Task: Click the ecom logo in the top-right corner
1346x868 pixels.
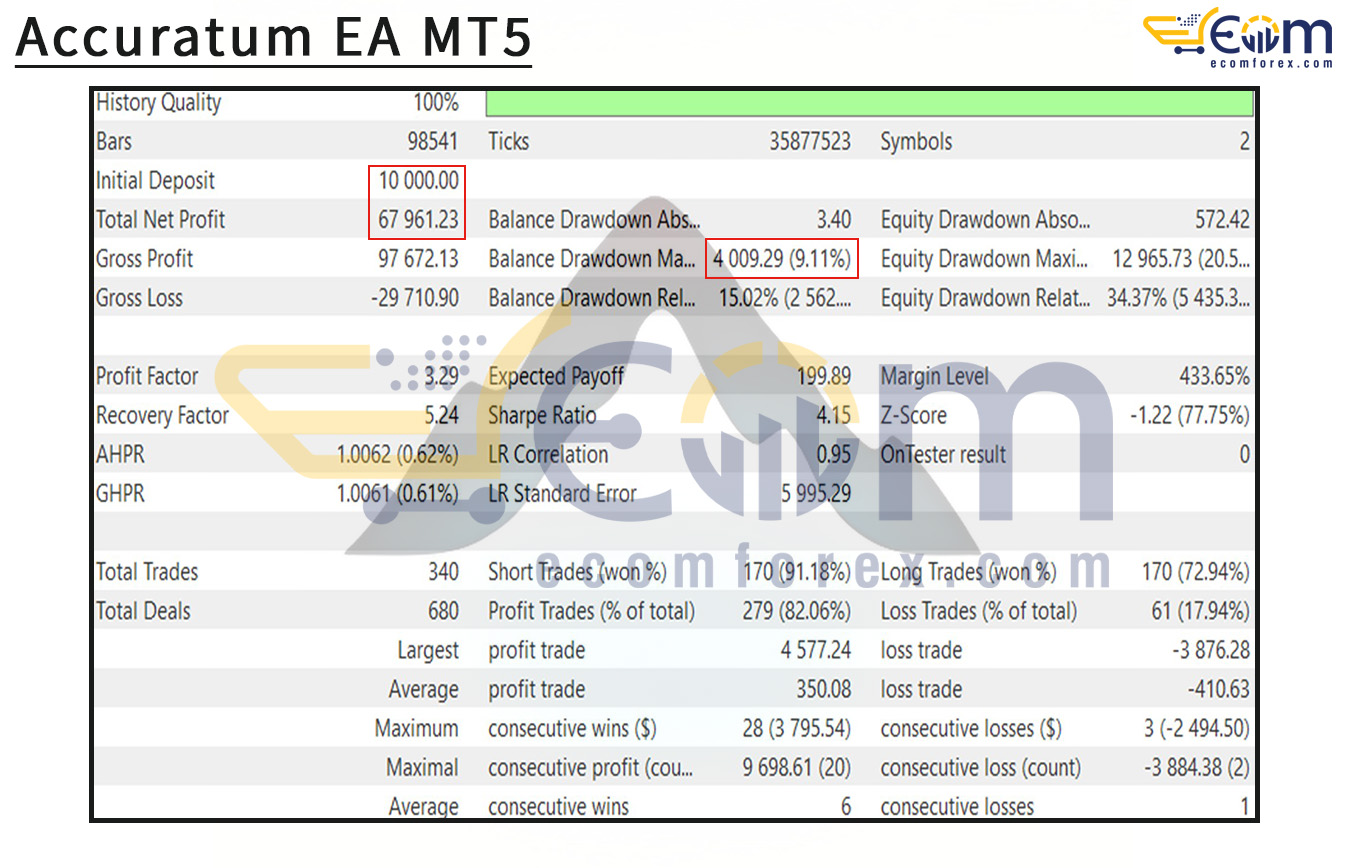Action: [1240, 35]
